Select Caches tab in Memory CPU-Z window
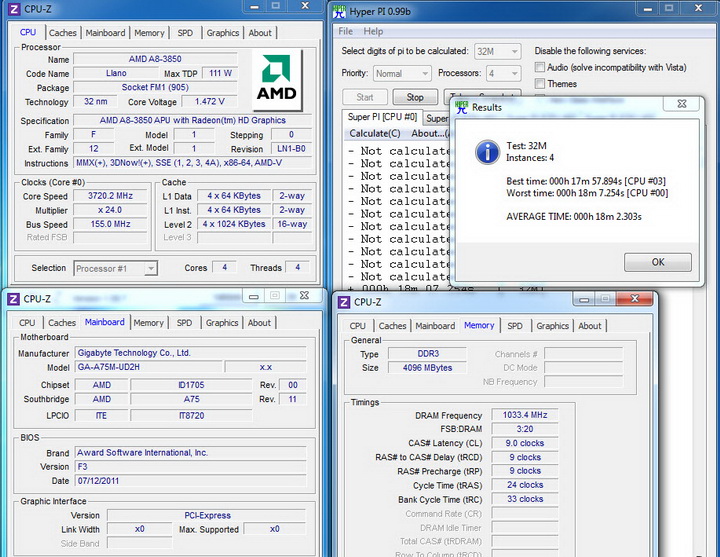Viewport: 720px width, 557px height. click(x=392, y=326)
